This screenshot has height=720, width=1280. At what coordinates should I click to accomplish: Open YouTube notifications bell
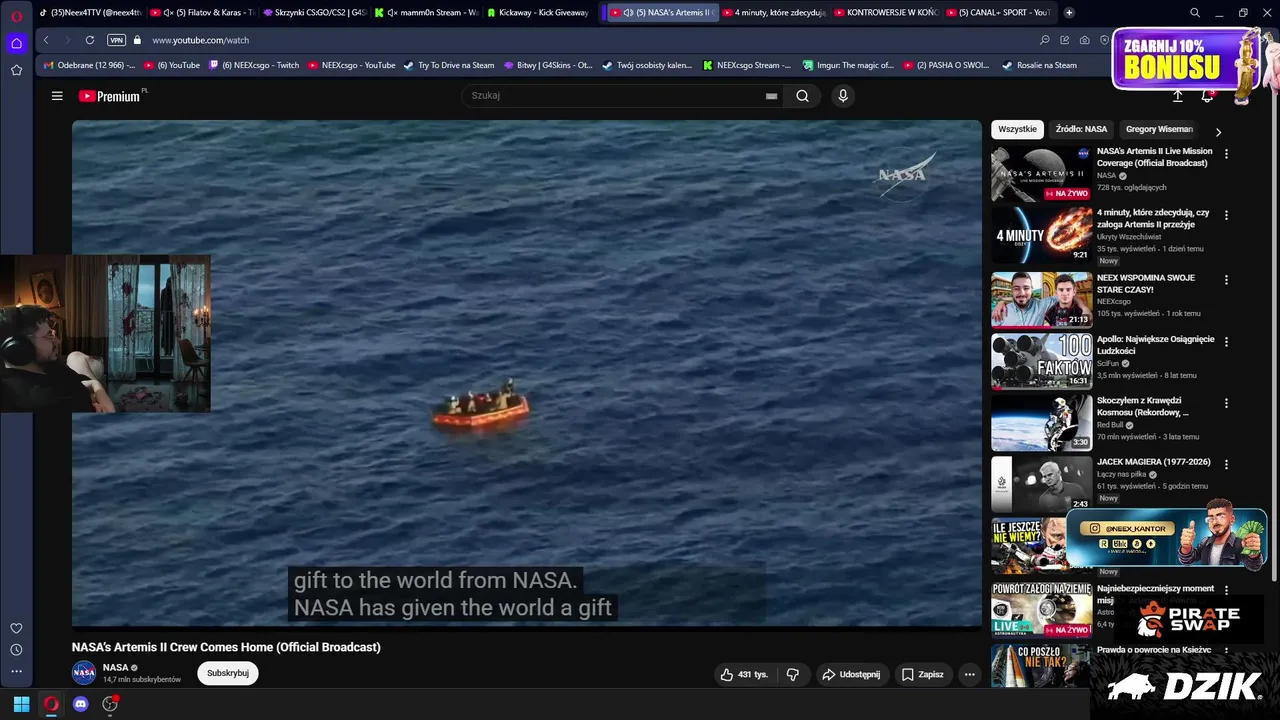point(1207,96)
